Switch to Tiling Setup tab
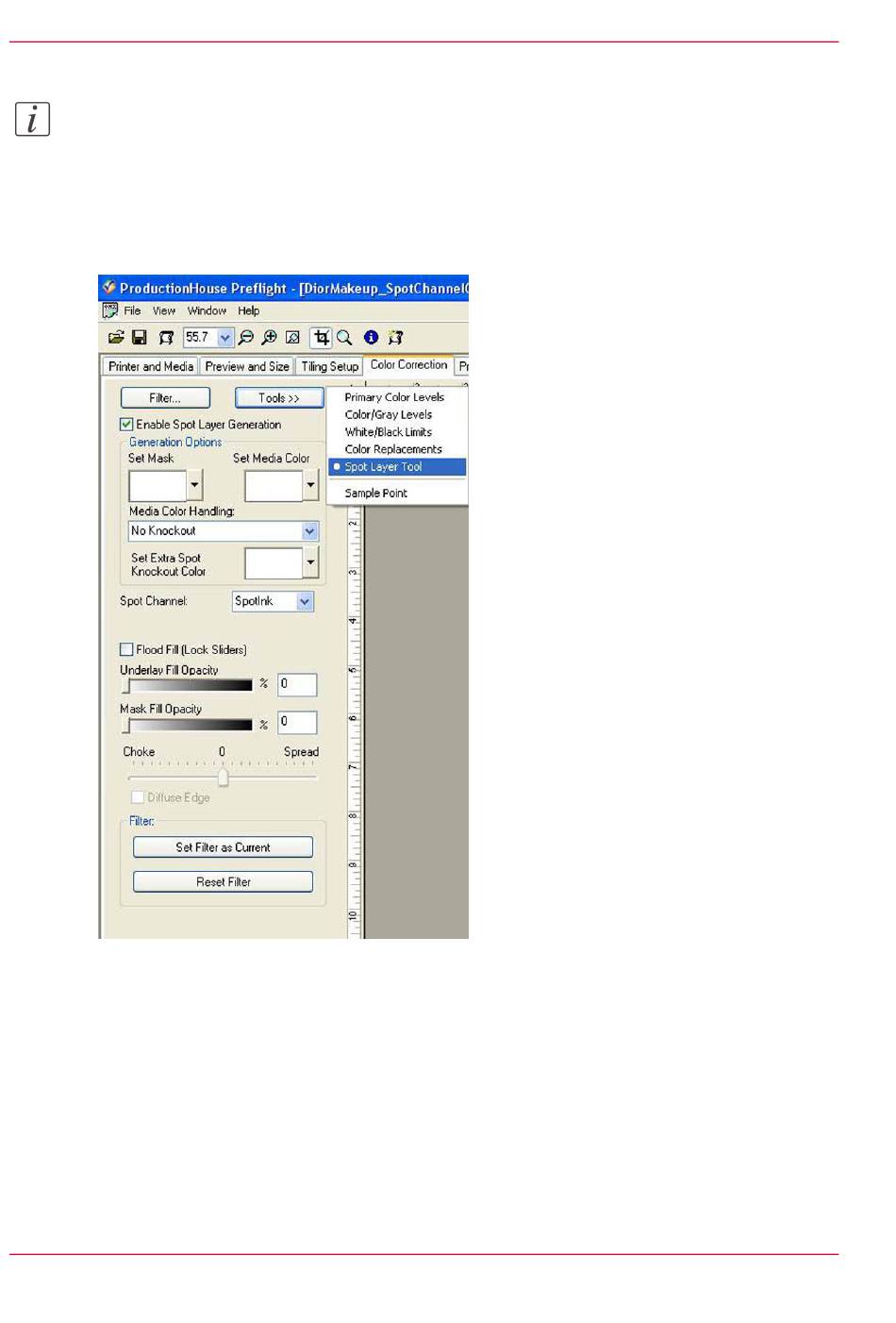The image size is (896, 1323). click(329, 366)
